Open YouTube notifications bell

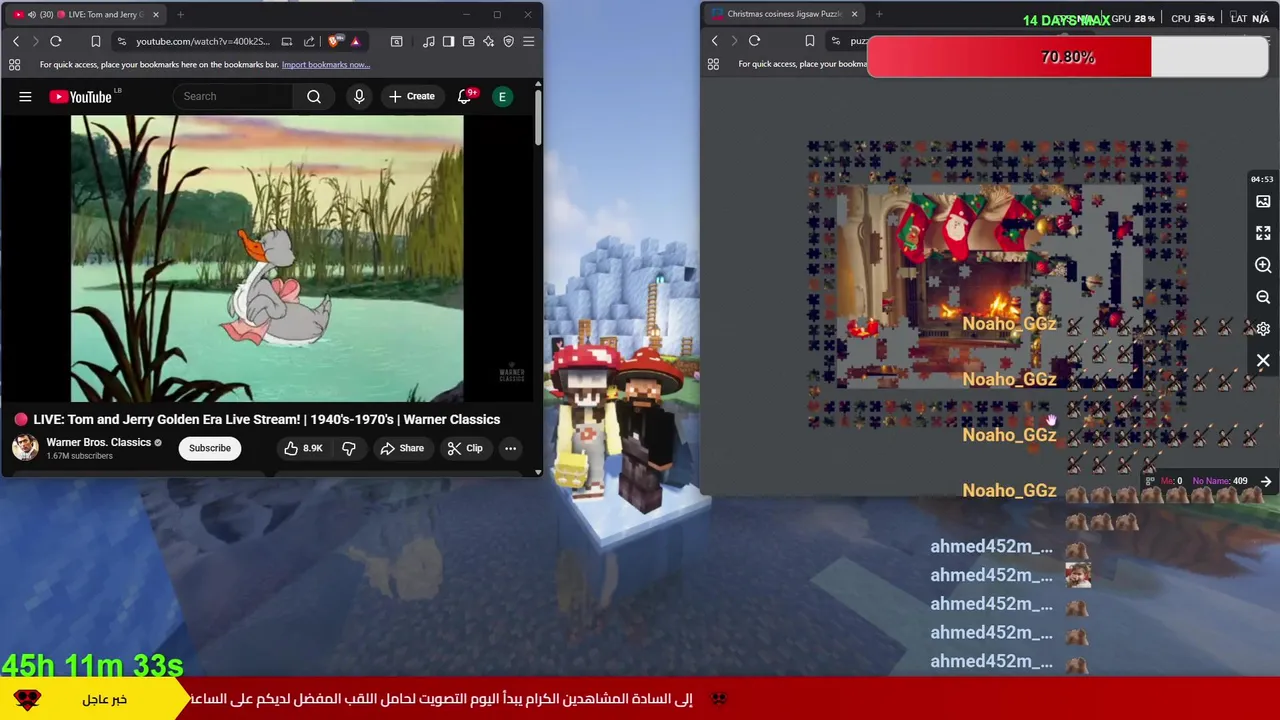465,96
